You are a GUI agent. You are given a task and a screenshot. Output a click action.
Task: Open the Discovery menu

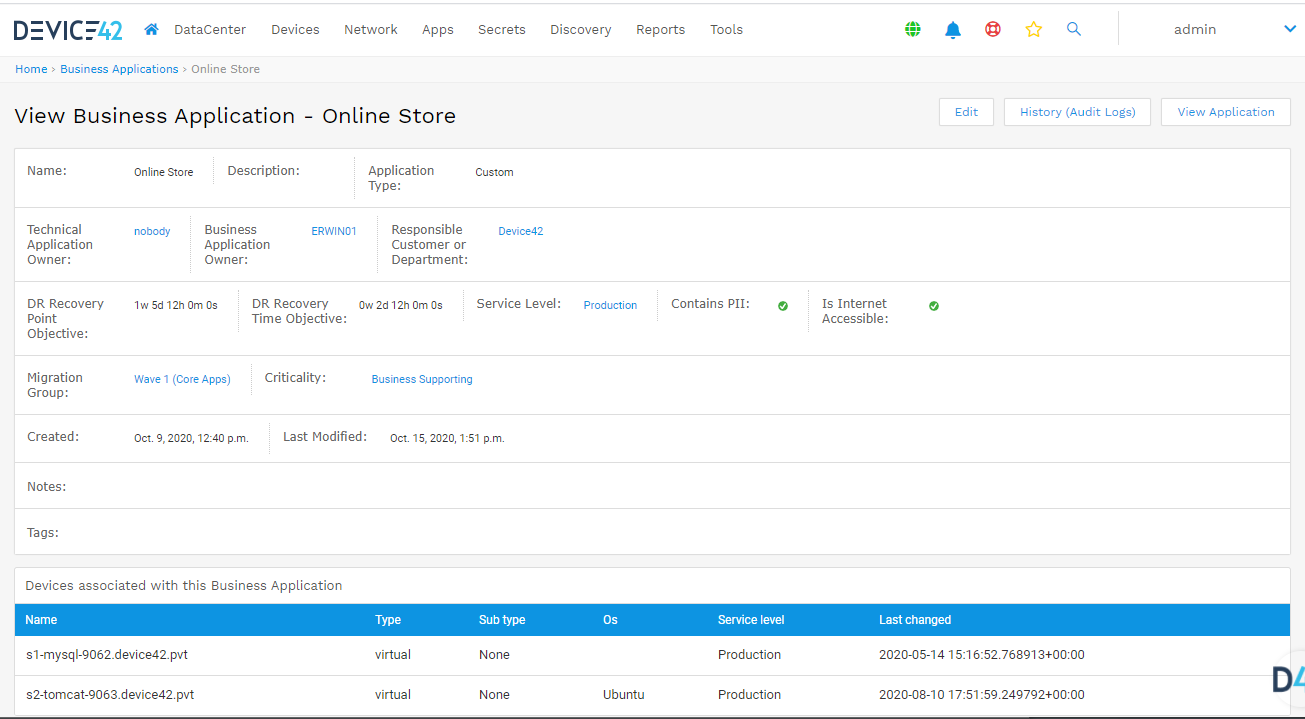pos(581,30)
